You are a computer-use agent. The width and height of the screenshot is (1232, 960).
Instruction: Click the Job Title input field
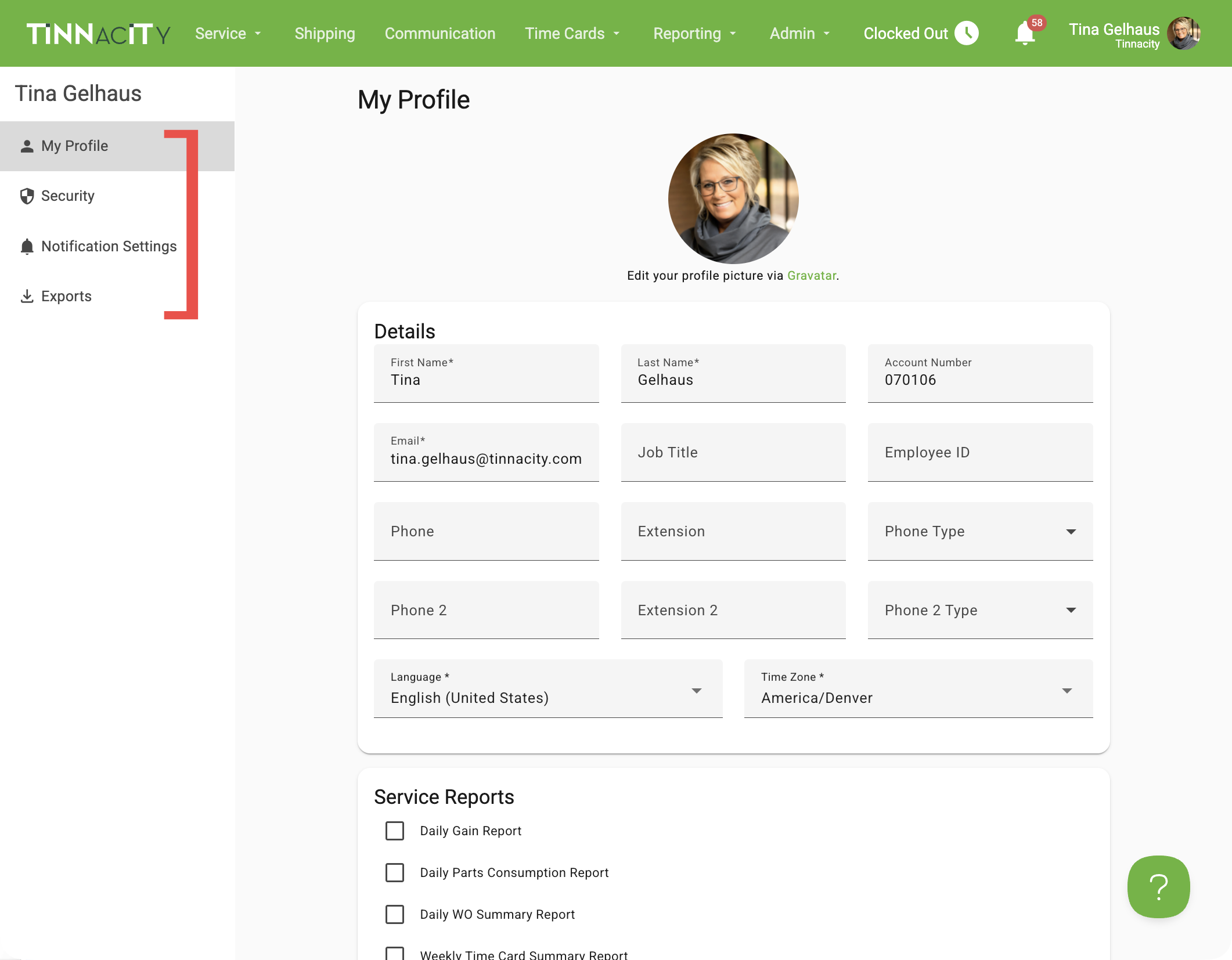point(733,452)
